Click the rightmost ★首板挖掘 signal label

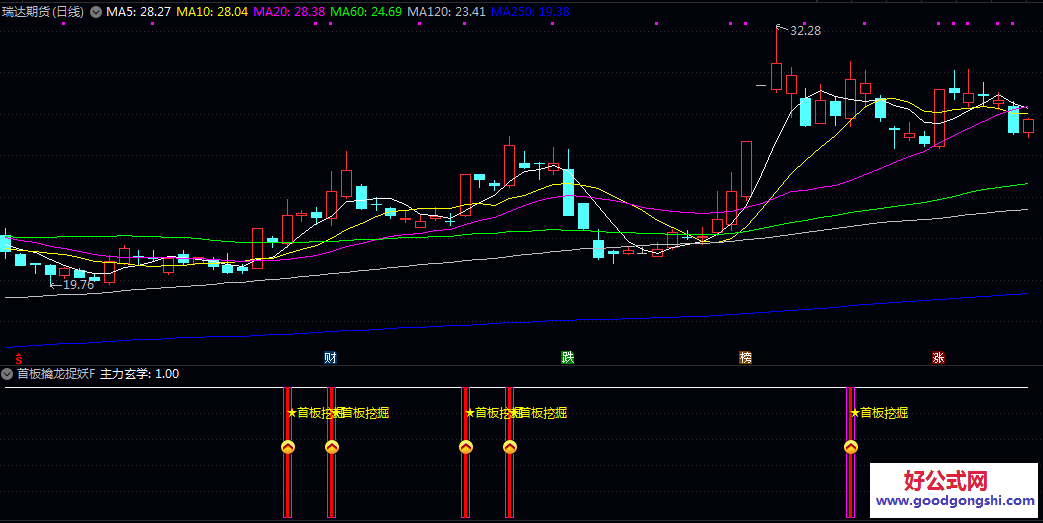pos(879,412)
